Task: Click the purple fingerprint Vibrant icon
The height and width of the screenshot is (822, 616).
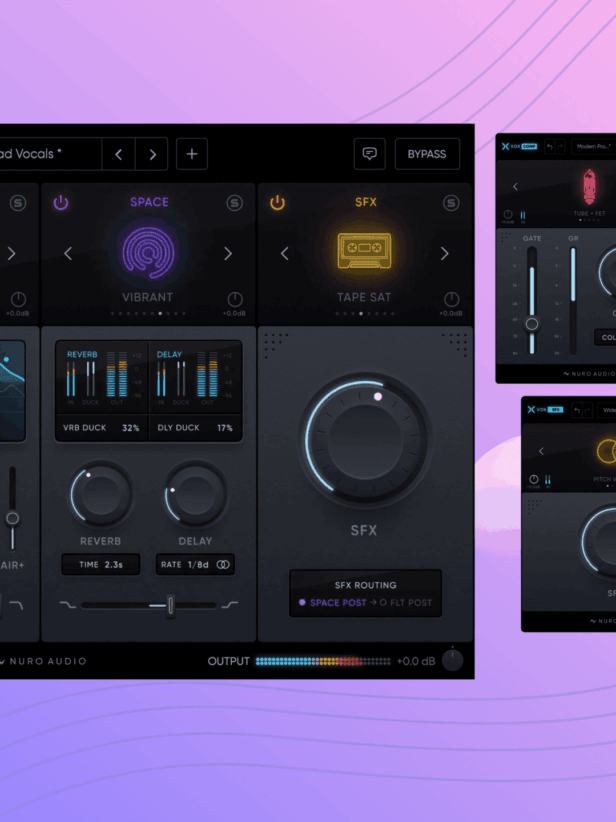Action: [148, 252]
